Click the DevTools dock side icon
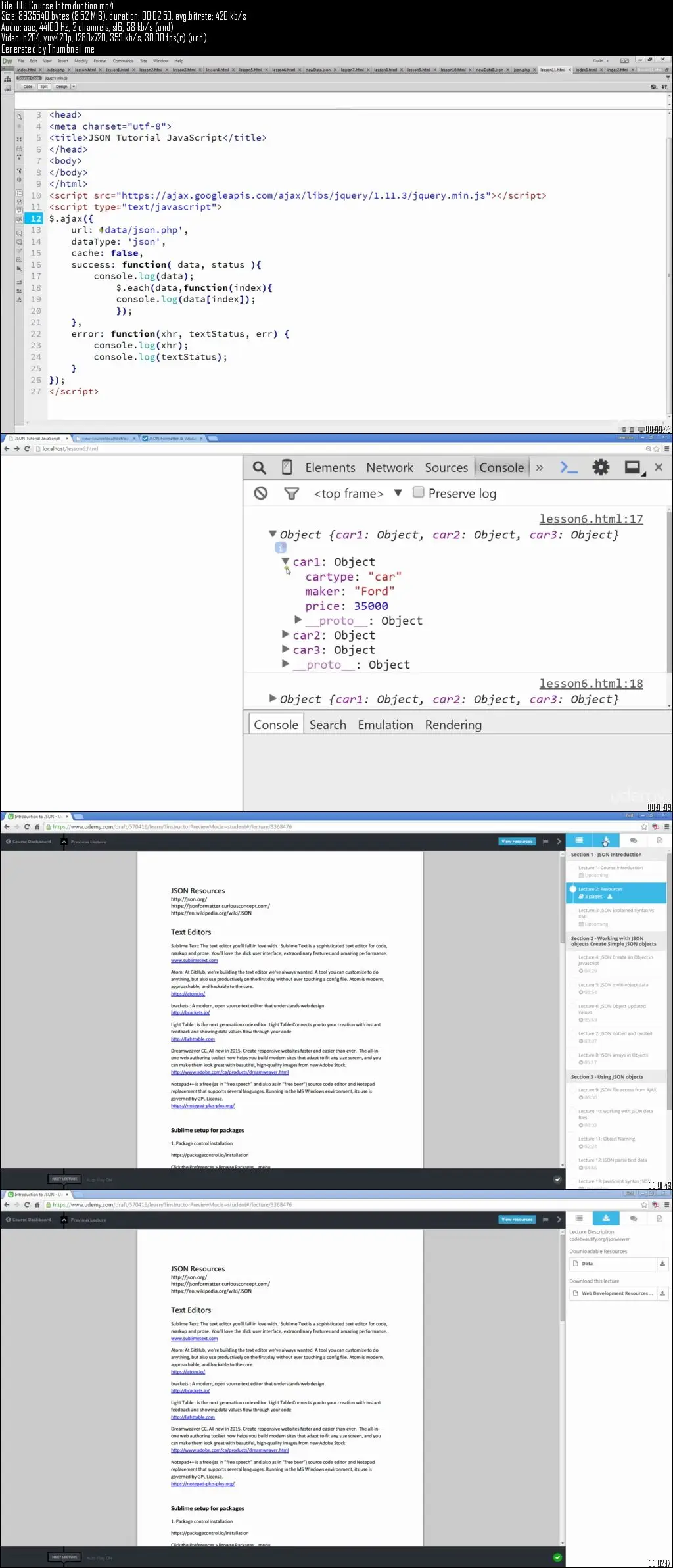 (634, 467)
